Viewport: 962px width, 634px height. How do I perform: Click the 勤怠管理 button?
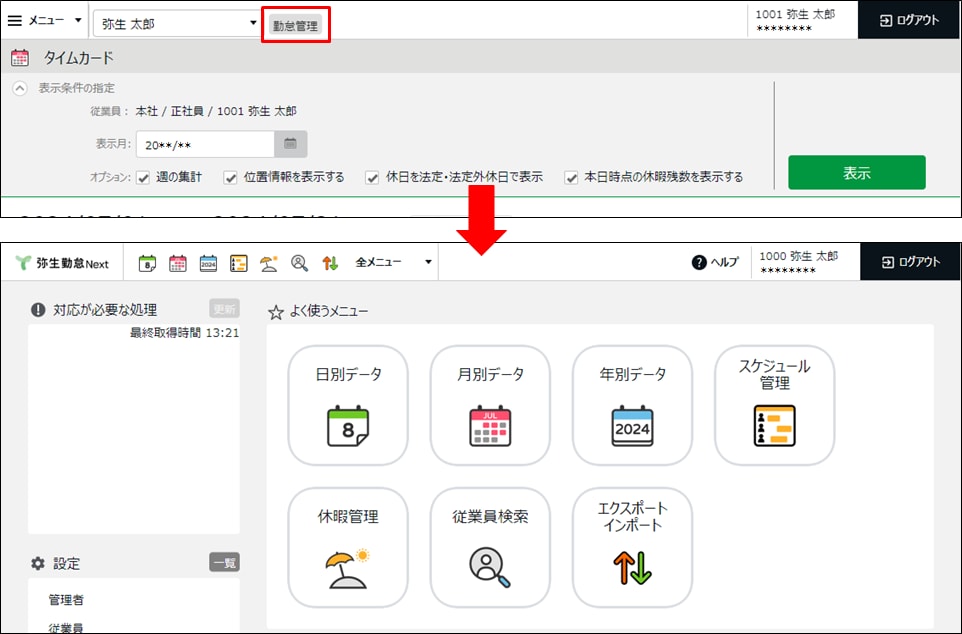[x=296, y=25]
